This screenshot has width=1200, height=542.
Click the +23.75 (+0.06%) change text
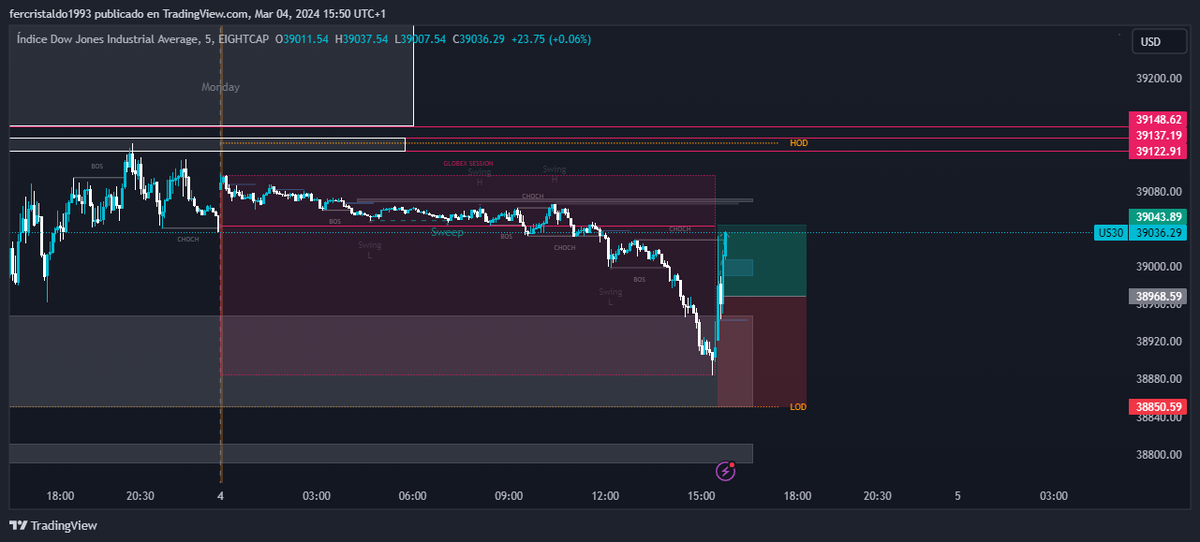click(551, 39)
